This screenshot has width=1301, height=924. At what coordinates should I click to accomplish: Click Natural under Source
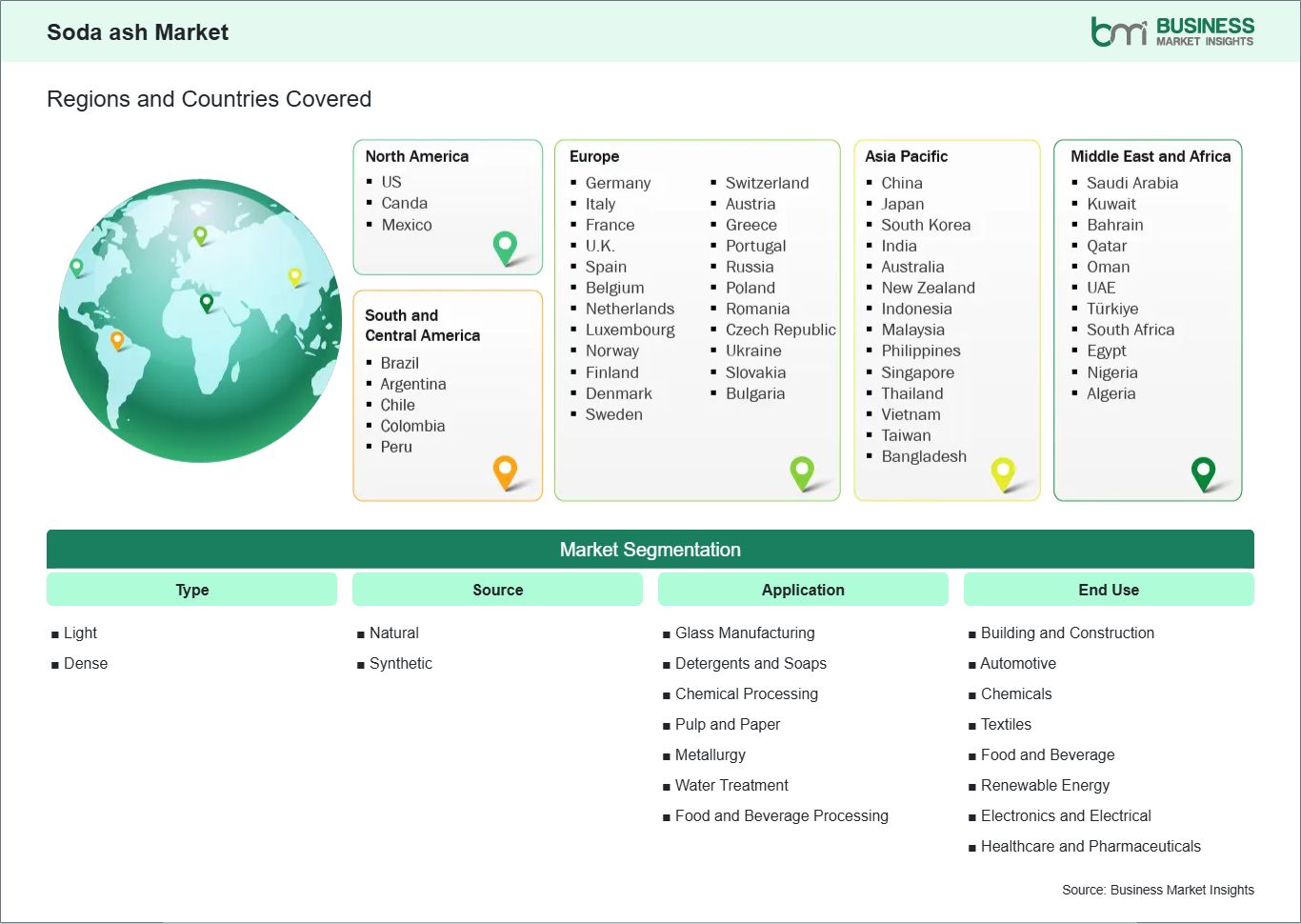[x=394, y=633]
